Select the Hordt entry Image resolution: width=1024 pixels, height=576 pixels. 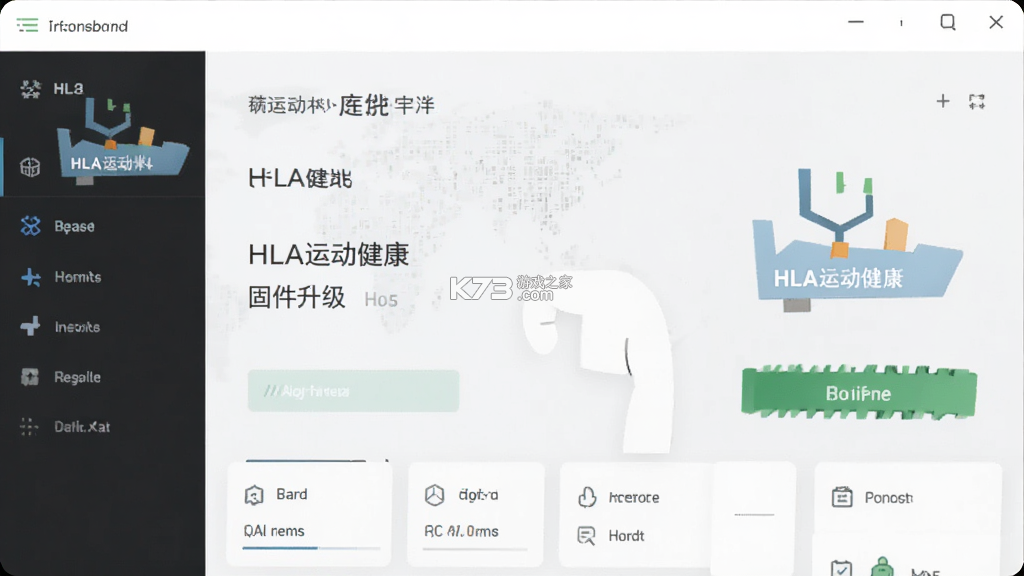626,536
